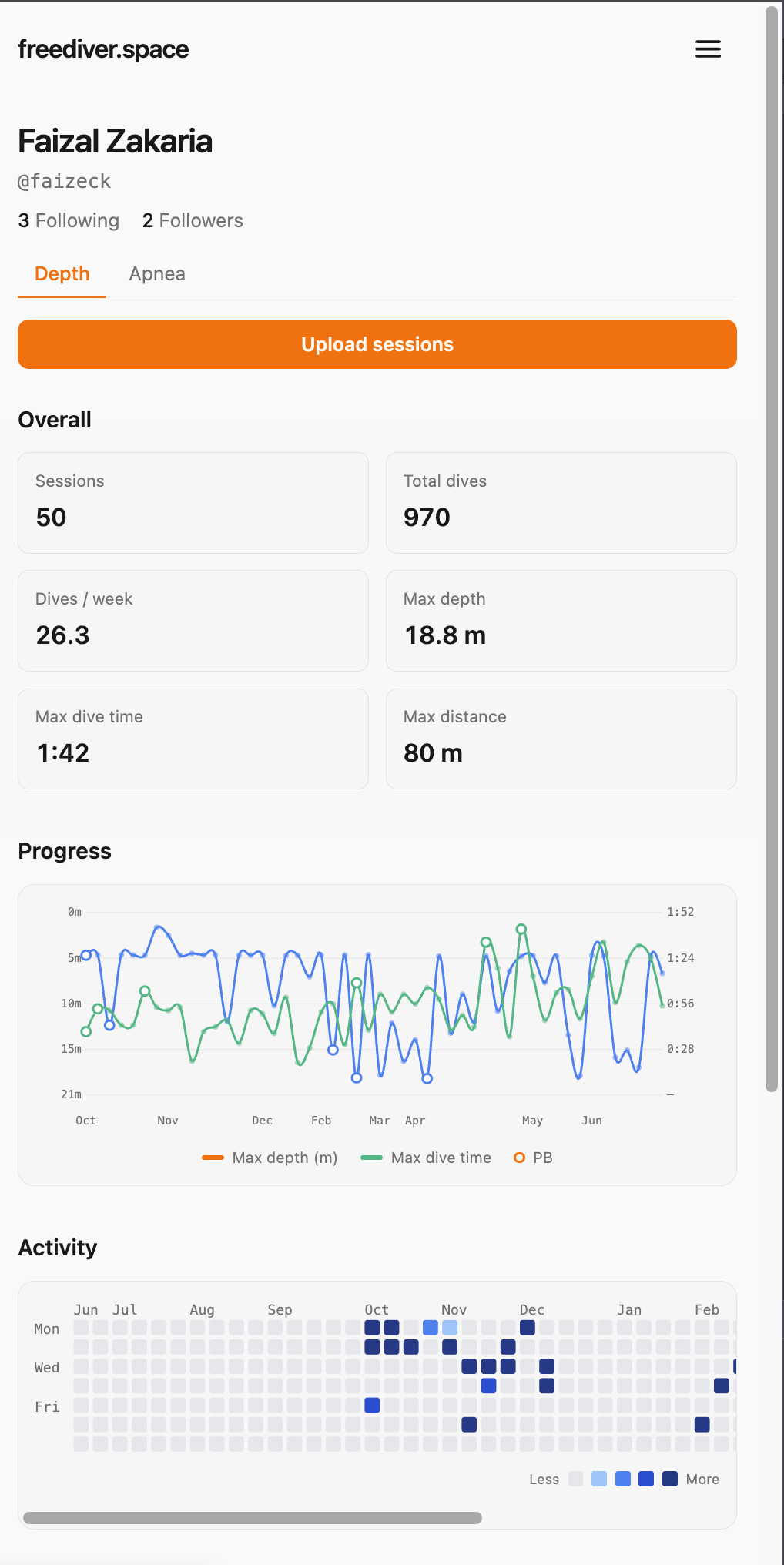Click the Max distance 80 m card

click(561, 739)
